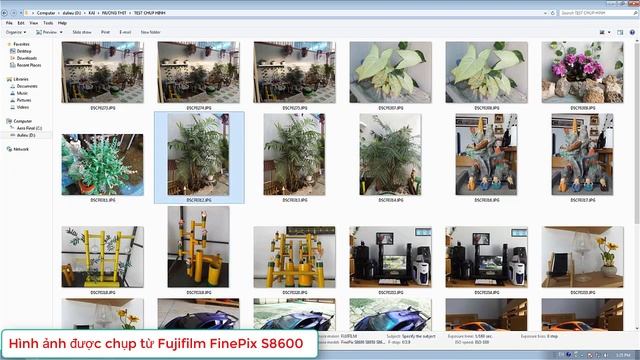The height and width of the screenshot is (360, 640).
Task: Open the Help menu
Action: [x=62, y=23]
